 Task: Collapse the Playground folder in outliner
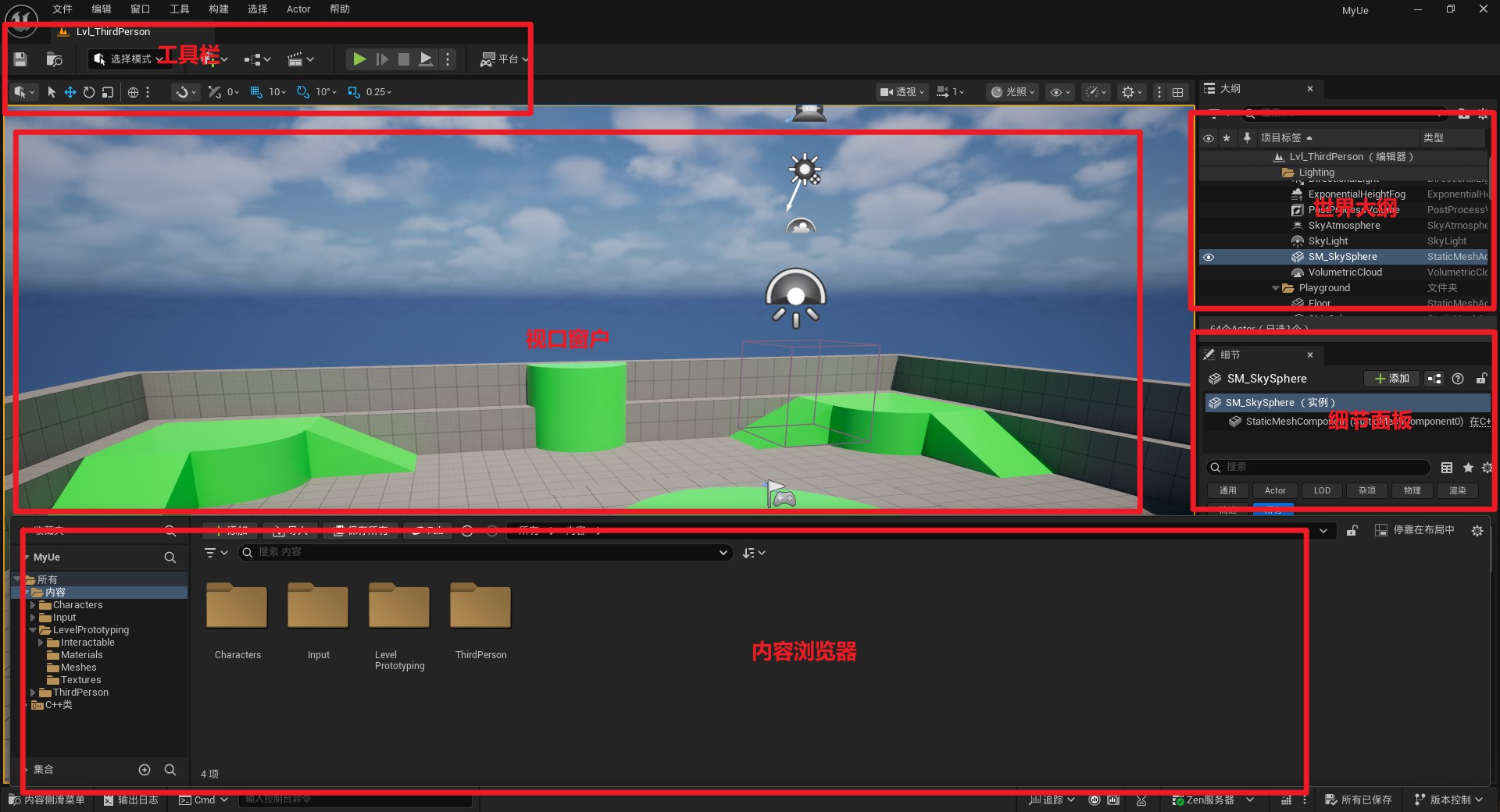point(1276,288)
